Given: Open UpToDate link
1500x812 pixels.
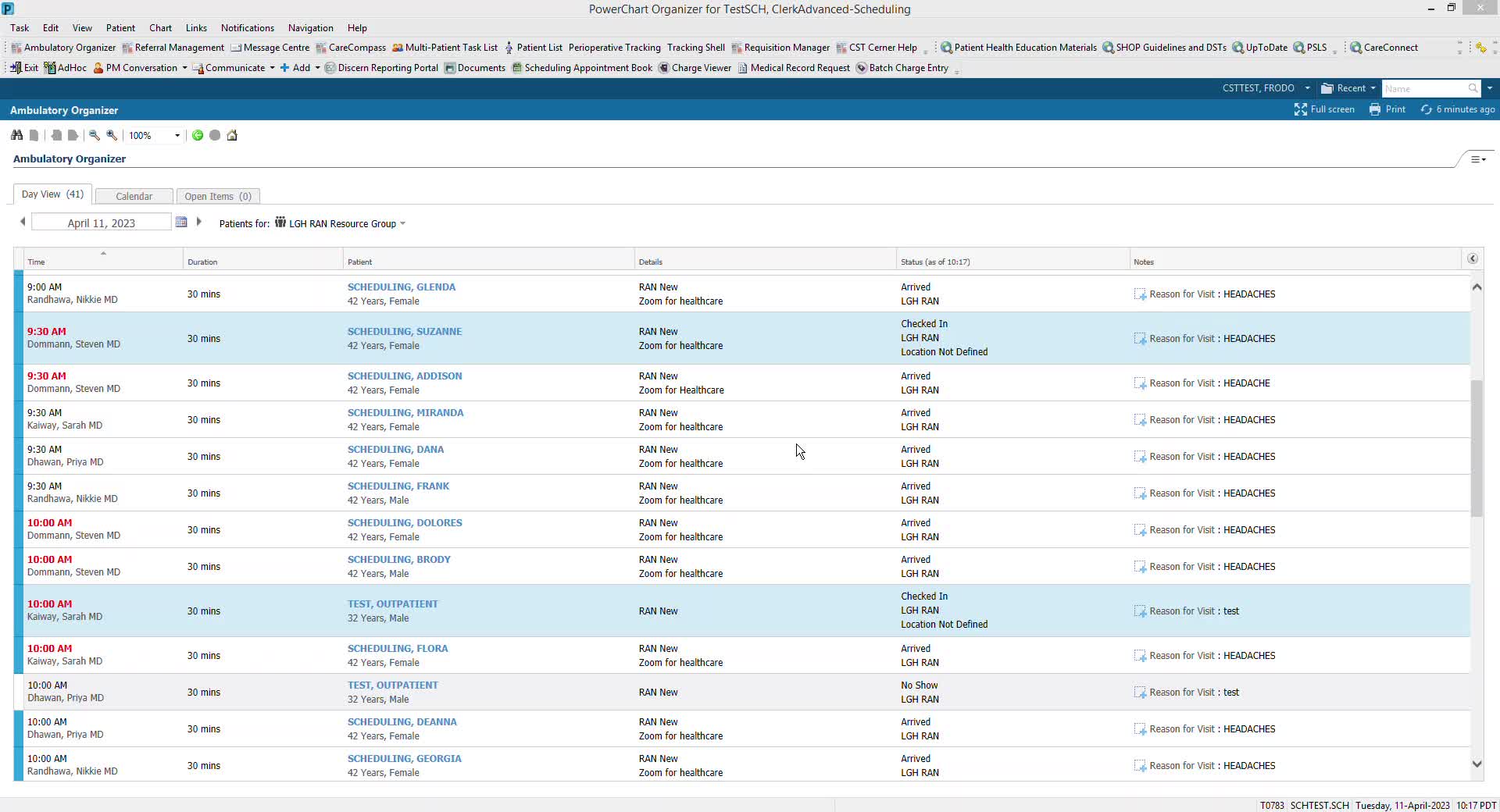Looking at the screenshot, I should [1260, 48].
